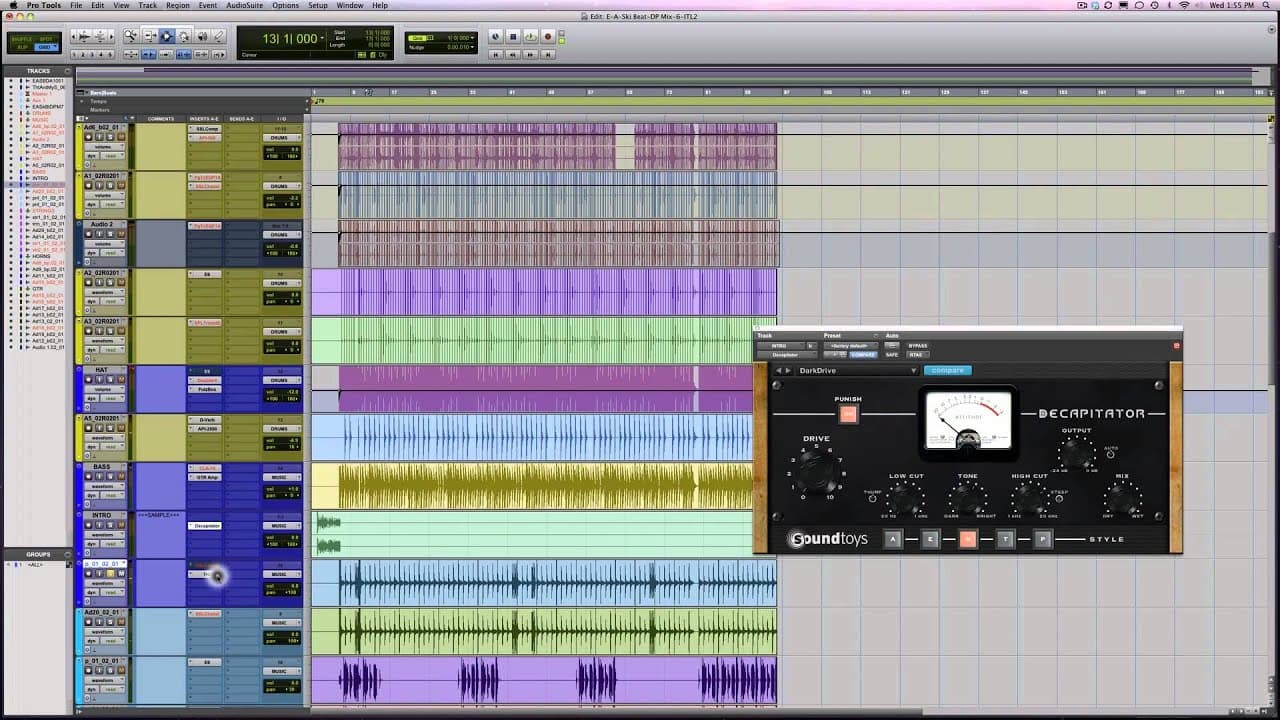The width and height of the screenshot is (1280, 720).
Task: Open the Track menu
Action: [148, 5]
